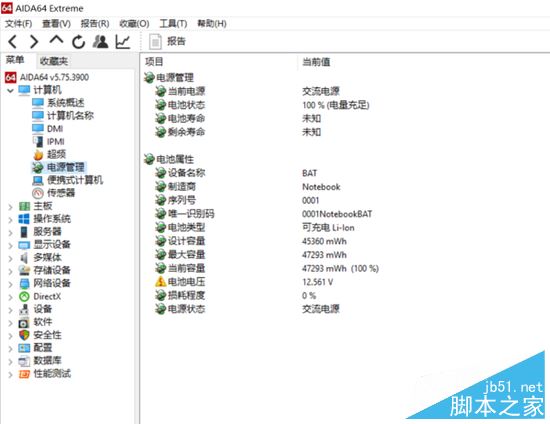The width and height of the screenshot is (550, 424).
Task: Switch to the 收藏夹 tab
Action: 54,61
